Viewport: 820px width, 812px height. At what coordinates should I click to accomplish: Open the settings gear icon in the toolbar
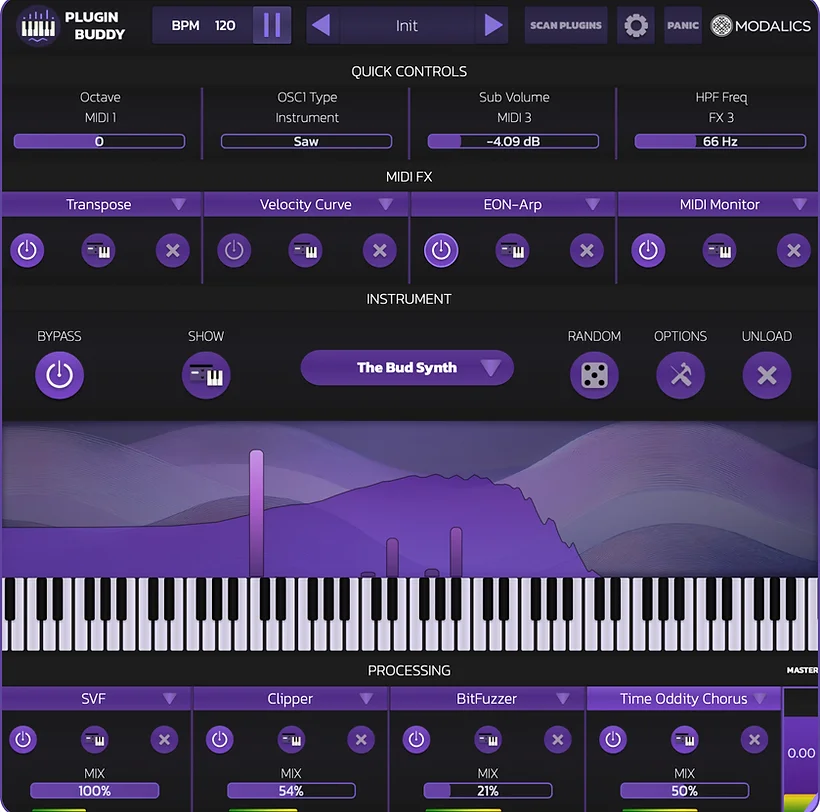pos(635,25)
